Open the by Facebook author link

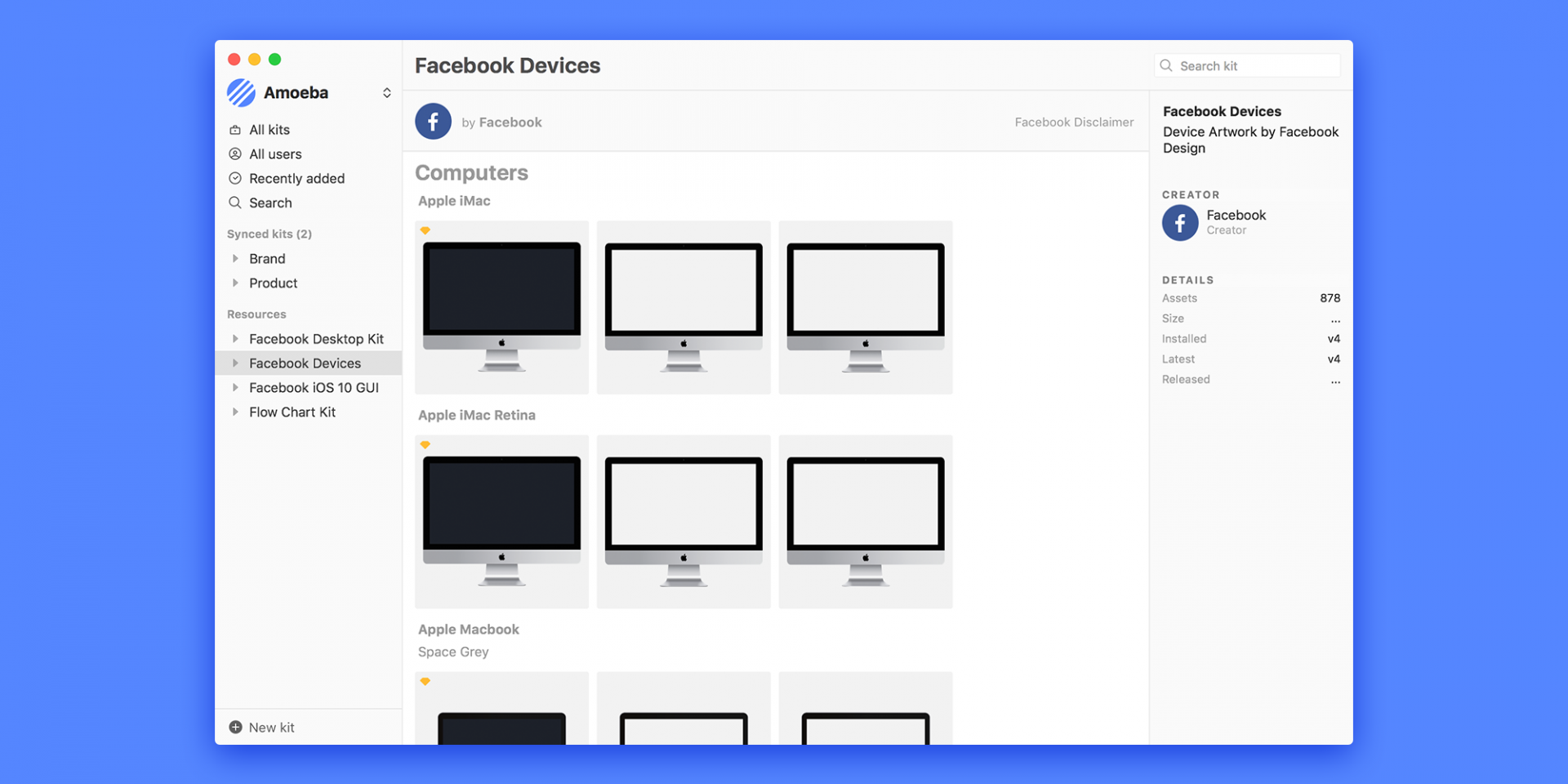(501, 122)
